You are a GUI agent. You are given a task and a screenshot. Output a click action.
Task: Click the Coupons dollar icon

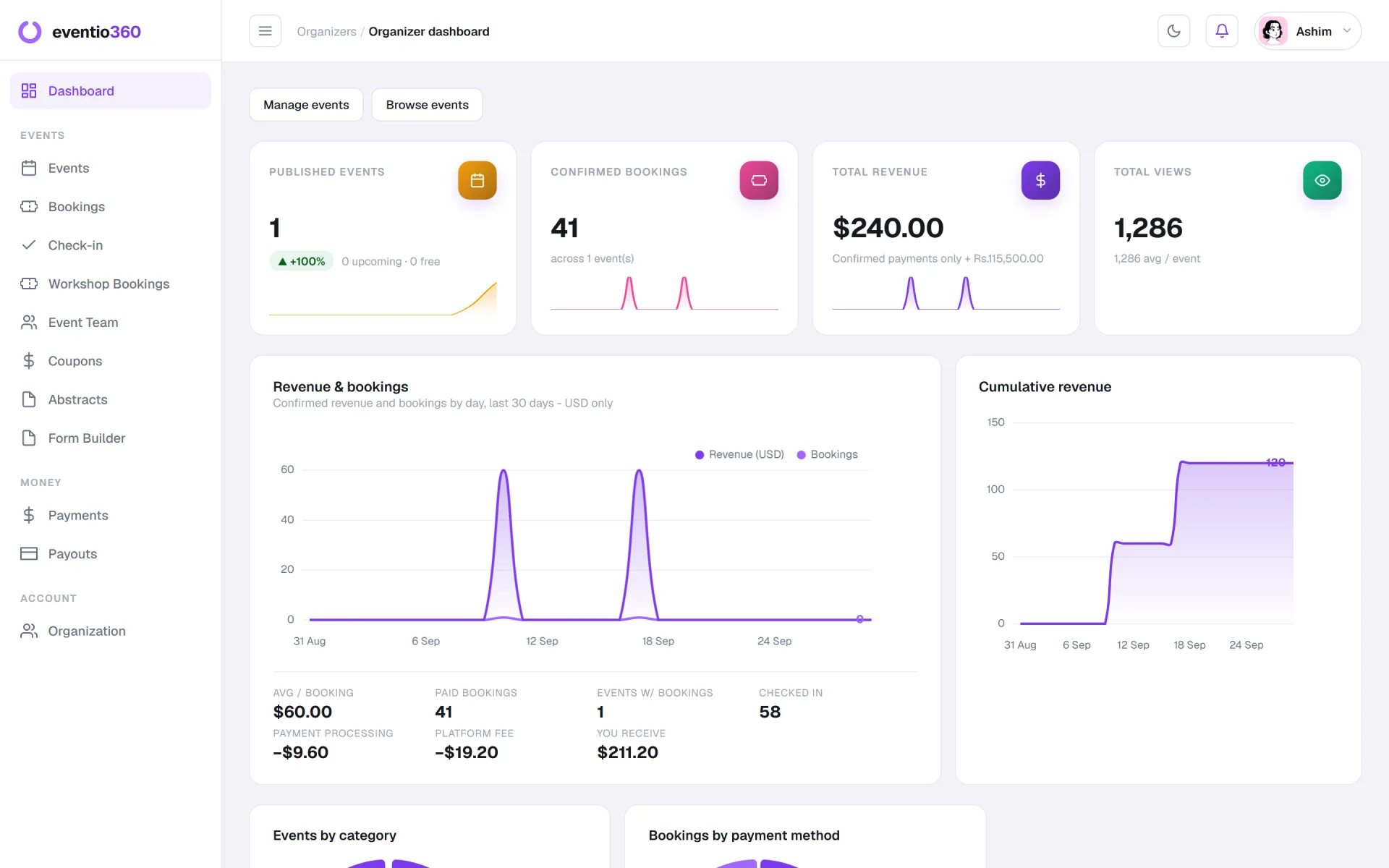pos(29,361)
